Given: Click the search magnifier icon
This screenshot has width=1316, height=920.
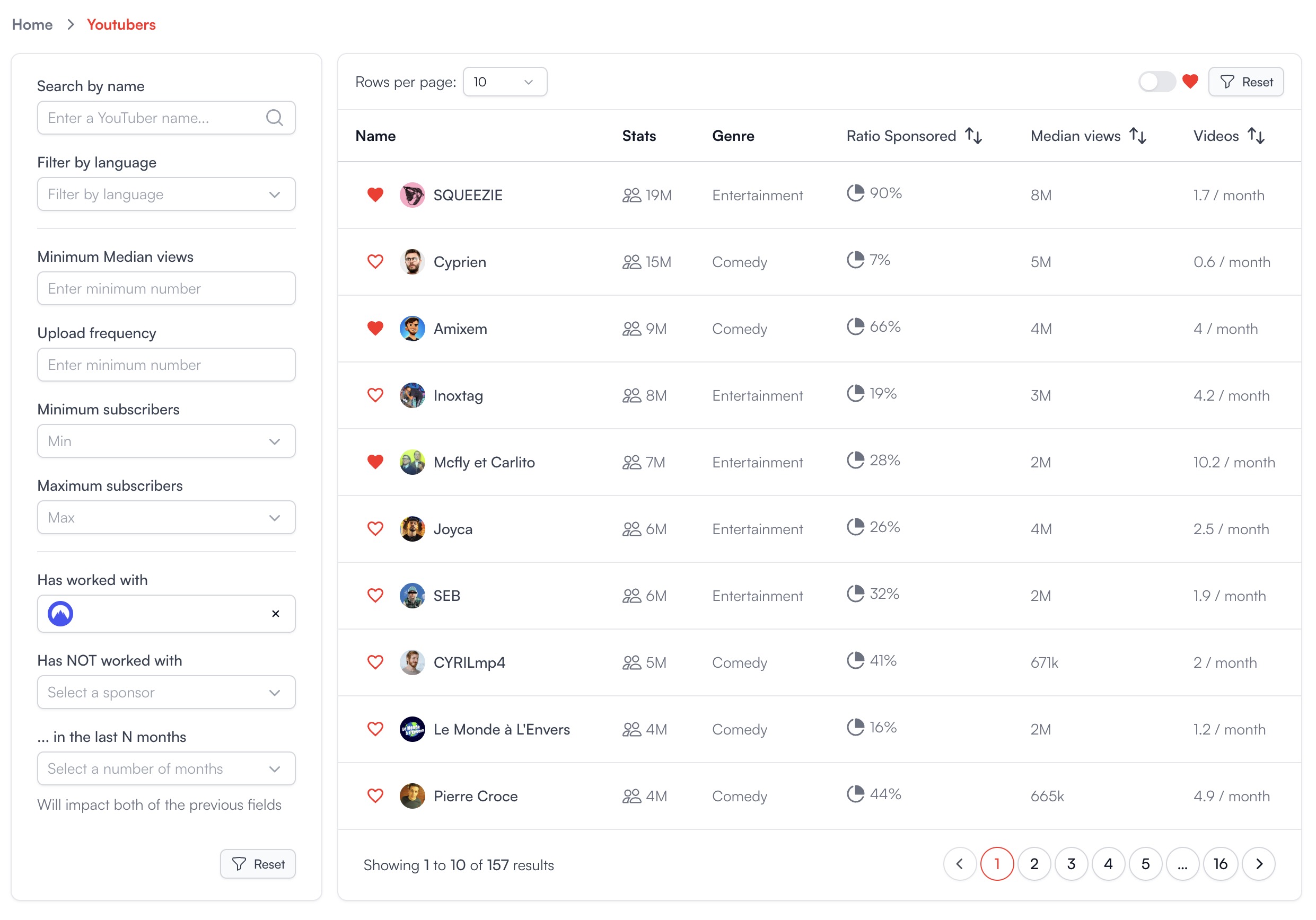Looking at the screenshot, I should click(275, 118).
